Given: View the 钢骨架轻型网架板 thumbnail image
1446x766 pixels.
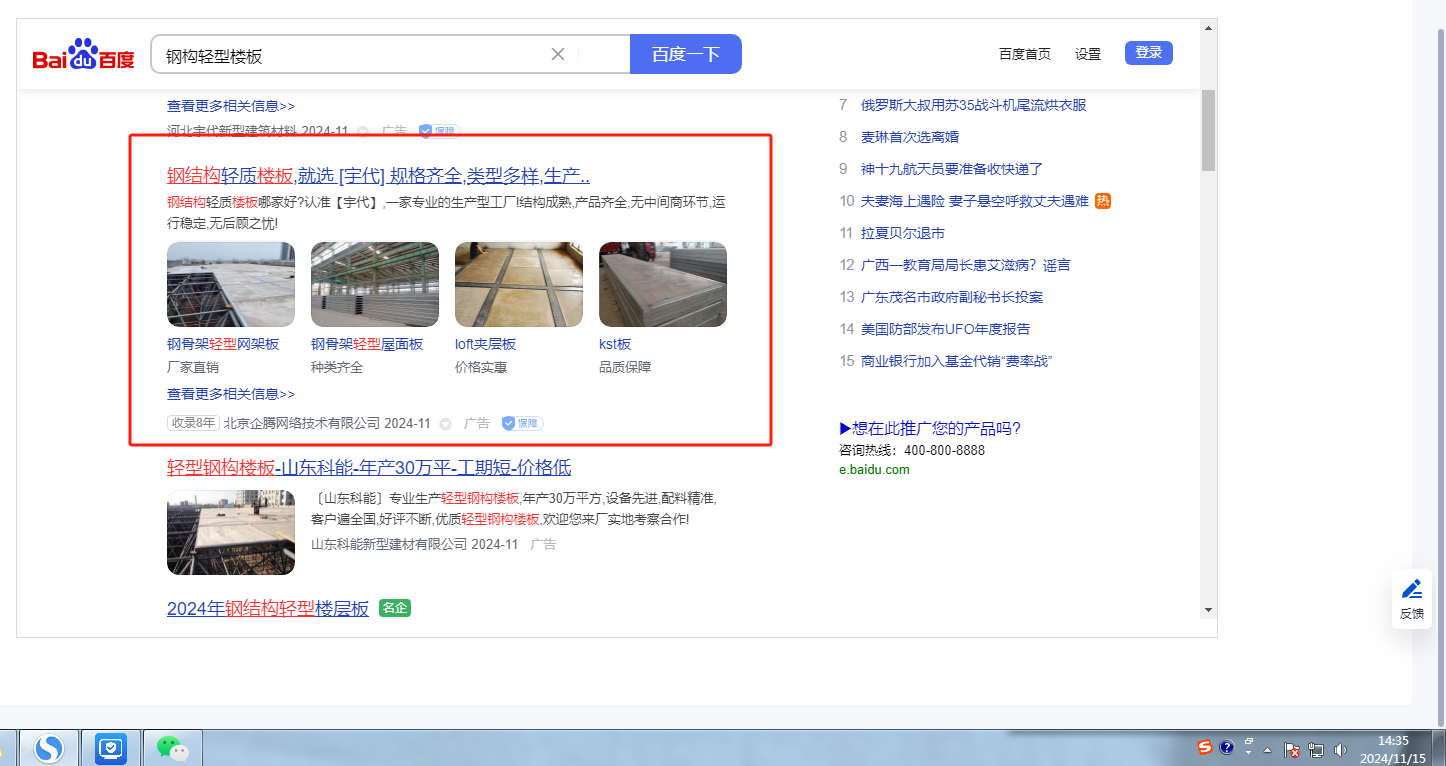Looking at the screenshot, I should click(x=231, y=284).
